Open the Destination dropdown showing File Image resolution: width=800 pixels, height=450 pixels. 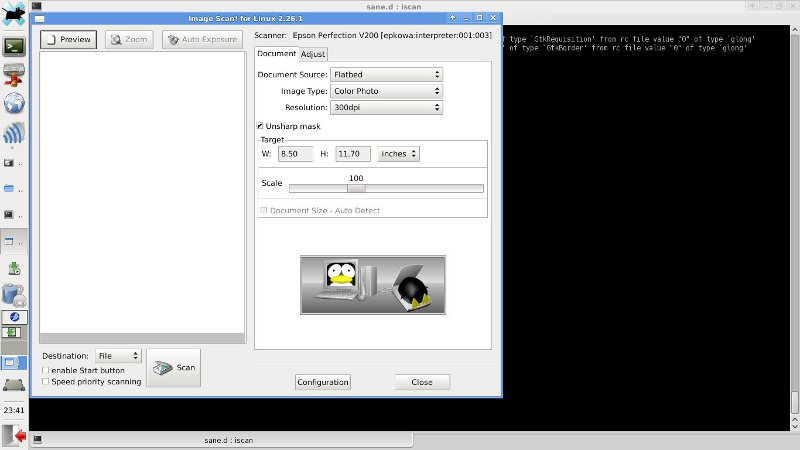[118, 356]
